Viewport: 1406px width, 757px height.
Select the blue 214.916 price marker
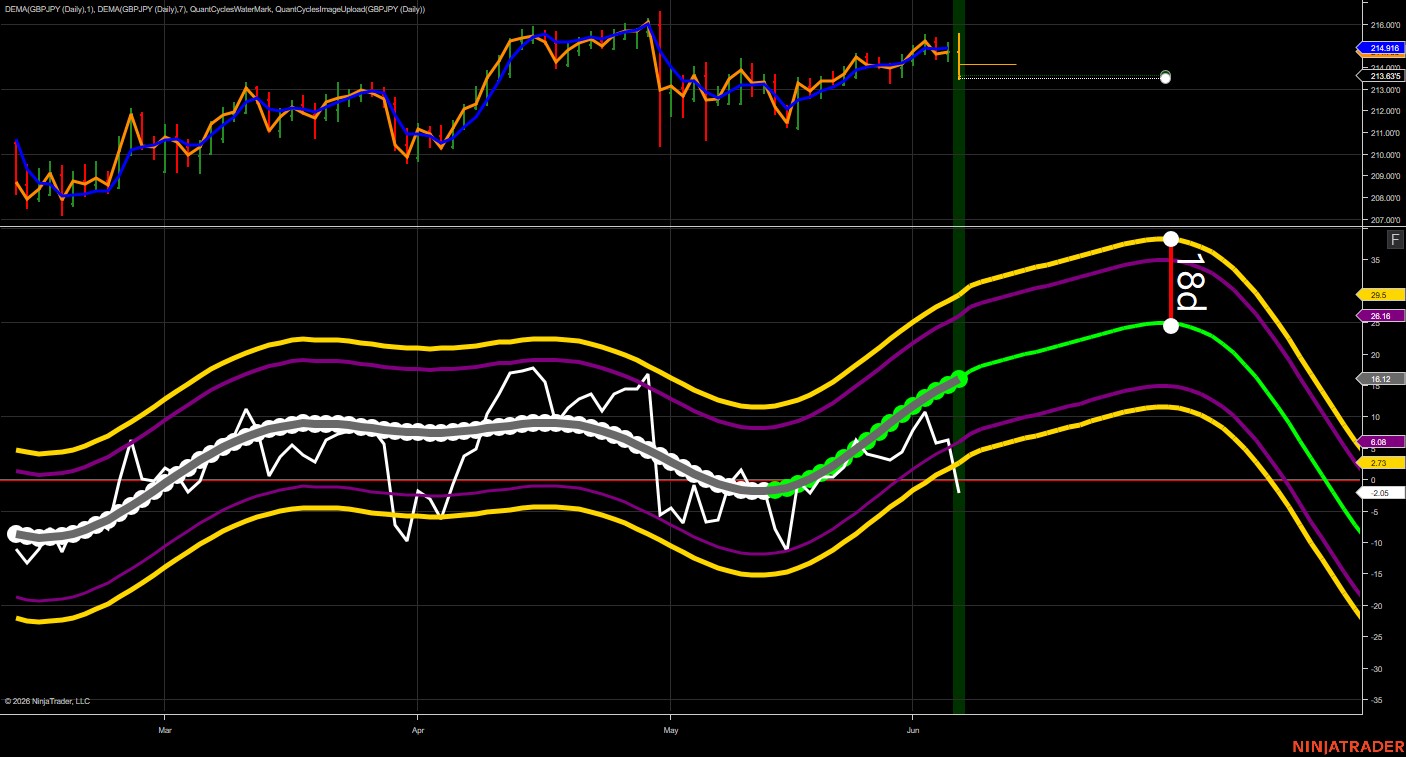point(1381,48)
